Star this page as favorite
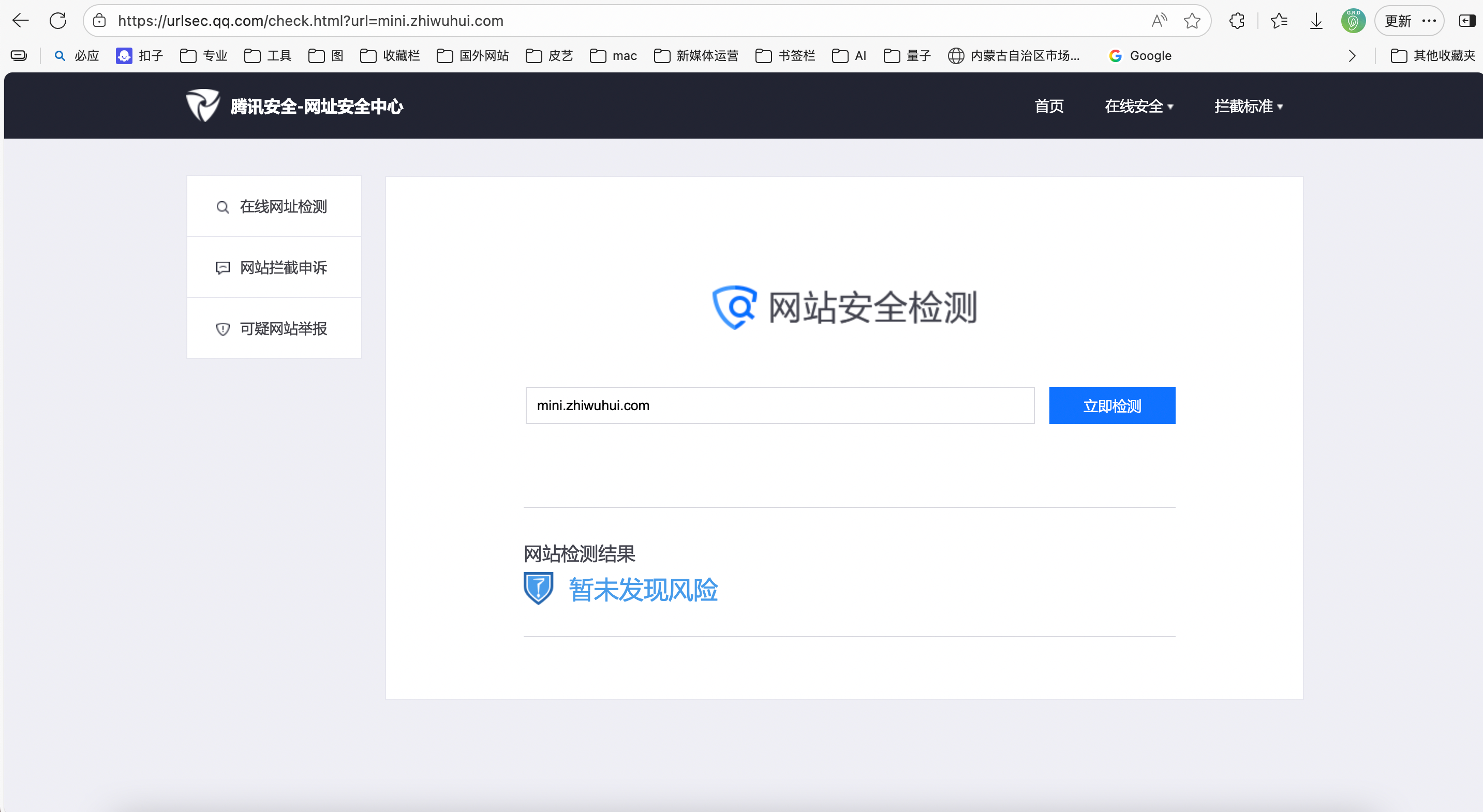The width and height of the screenshot is (1483, 812). pyautogui.click(x=1192, y=21)
